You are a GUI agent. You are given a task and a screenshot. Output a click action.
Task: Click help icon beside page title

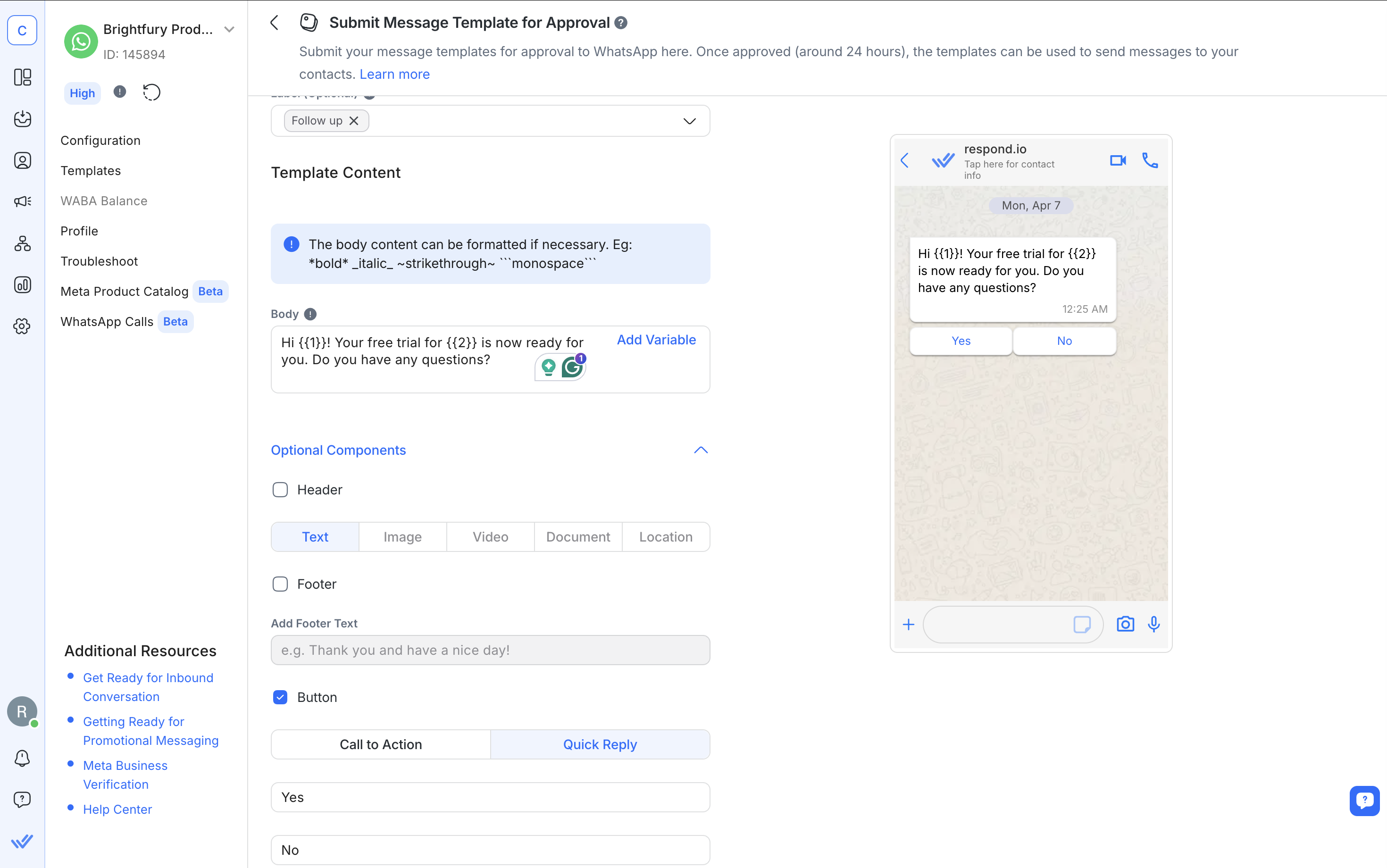click(x=620, y=23)
